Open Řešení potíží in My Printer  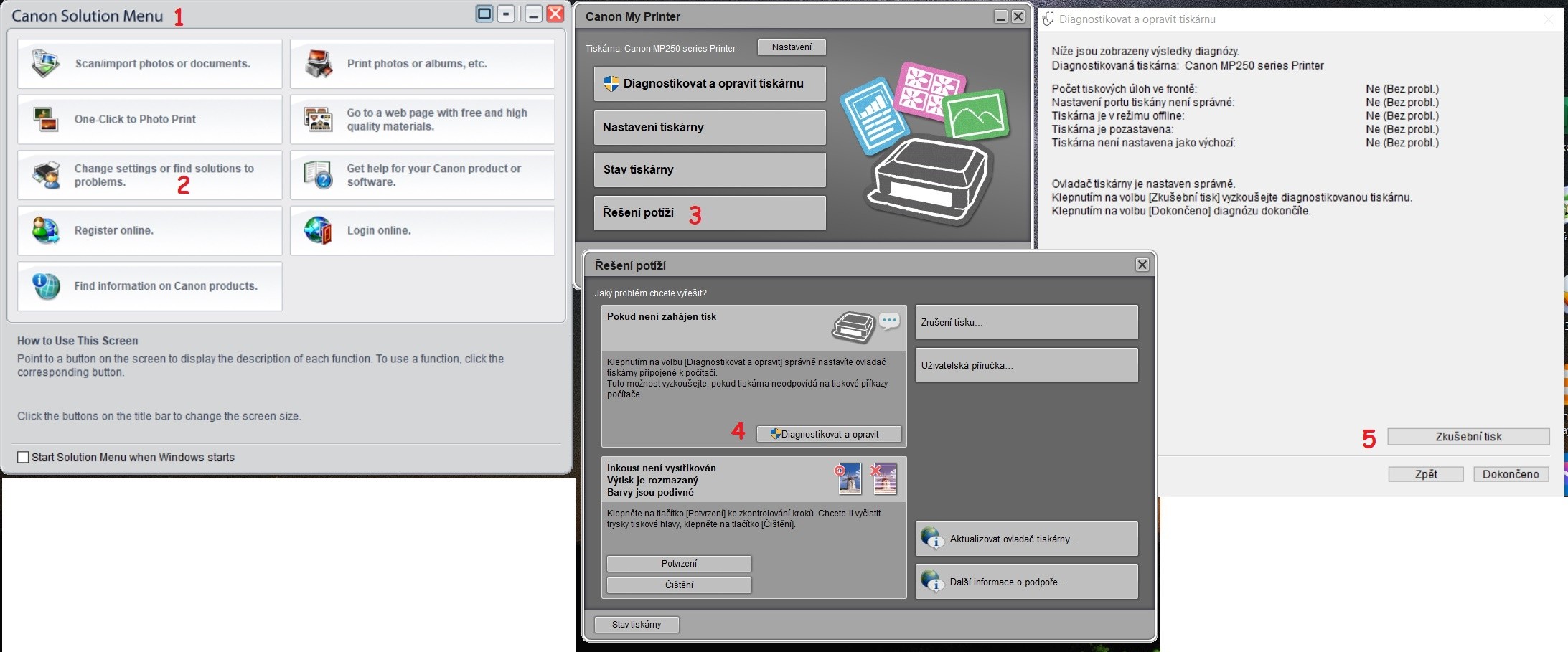(710, 213)
